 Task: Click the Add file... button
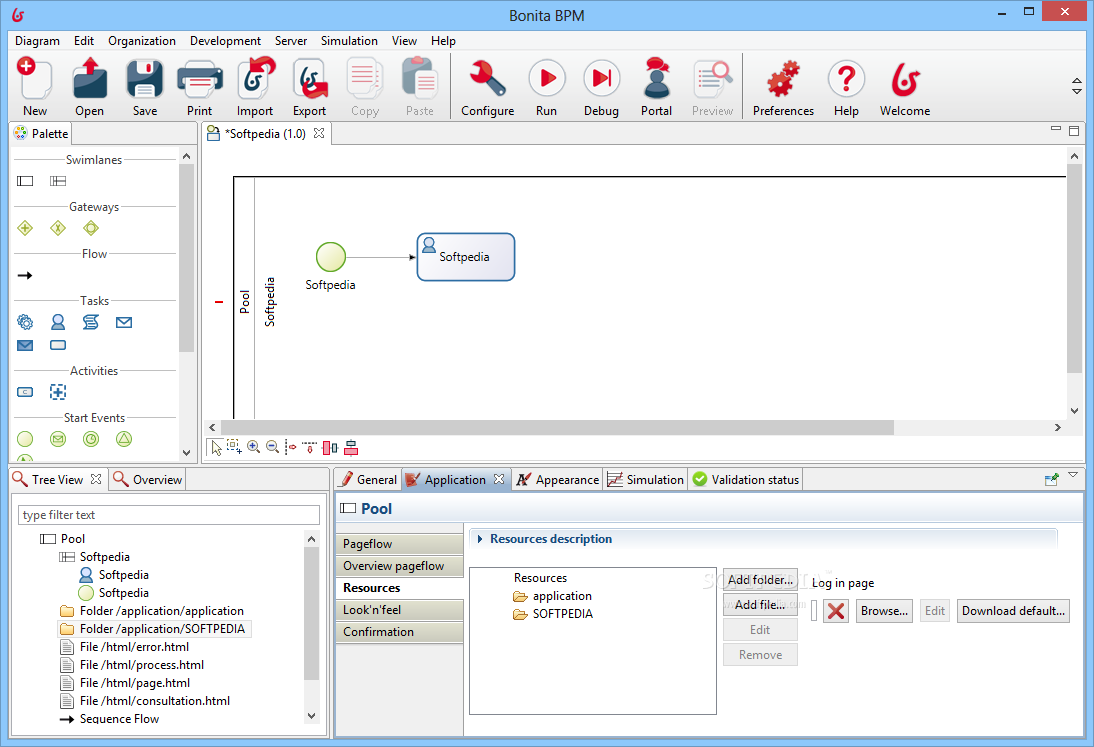(x=760, y=605)
